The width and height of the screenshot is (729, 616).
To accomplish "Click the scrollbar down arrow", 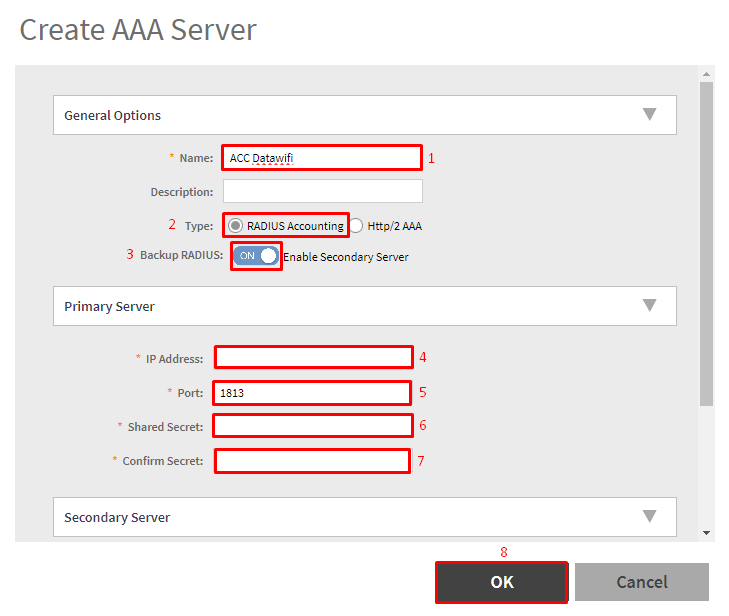I will tap(706, 533).
